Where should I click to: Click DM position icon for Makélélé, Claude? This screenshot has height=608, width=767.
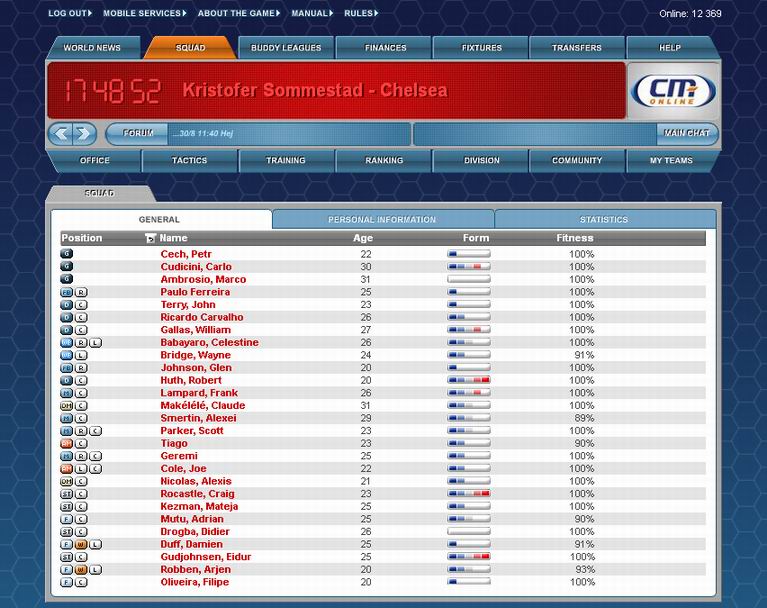point(67,405)
